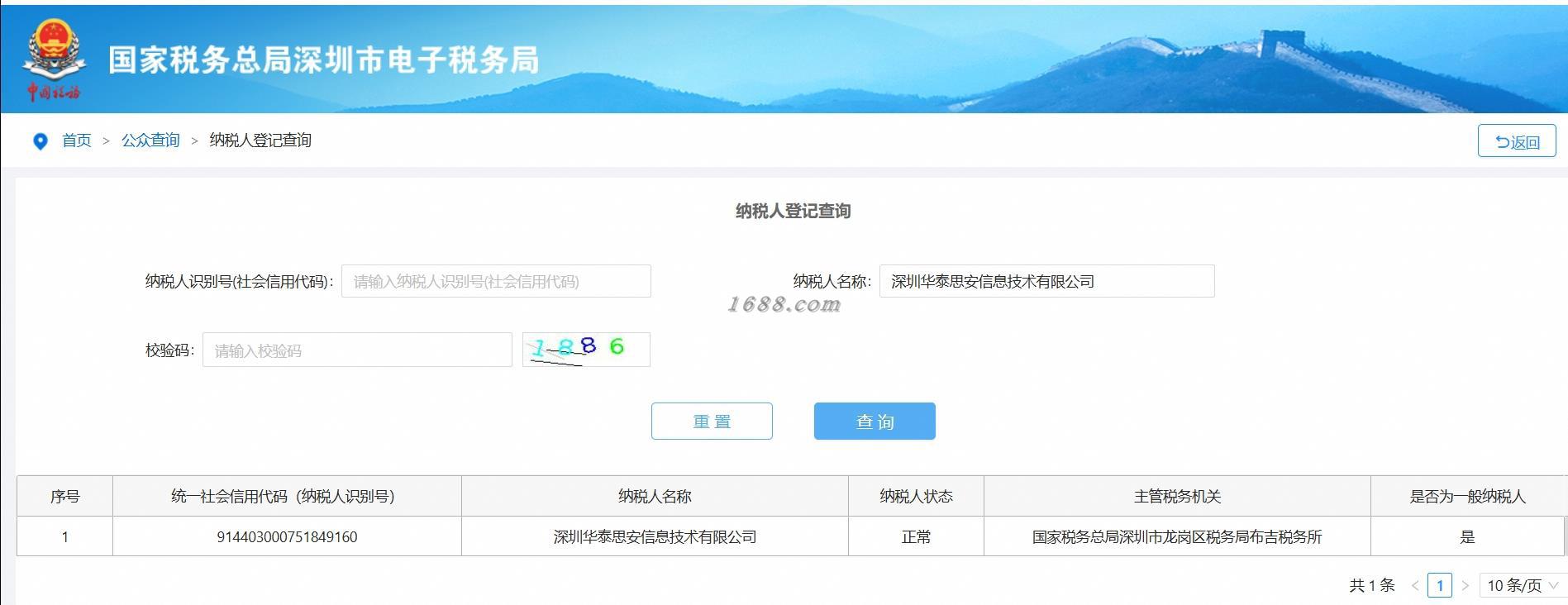1568x605 pixels.
Task: Click the 正常 status cell
Action: (916, 536)
